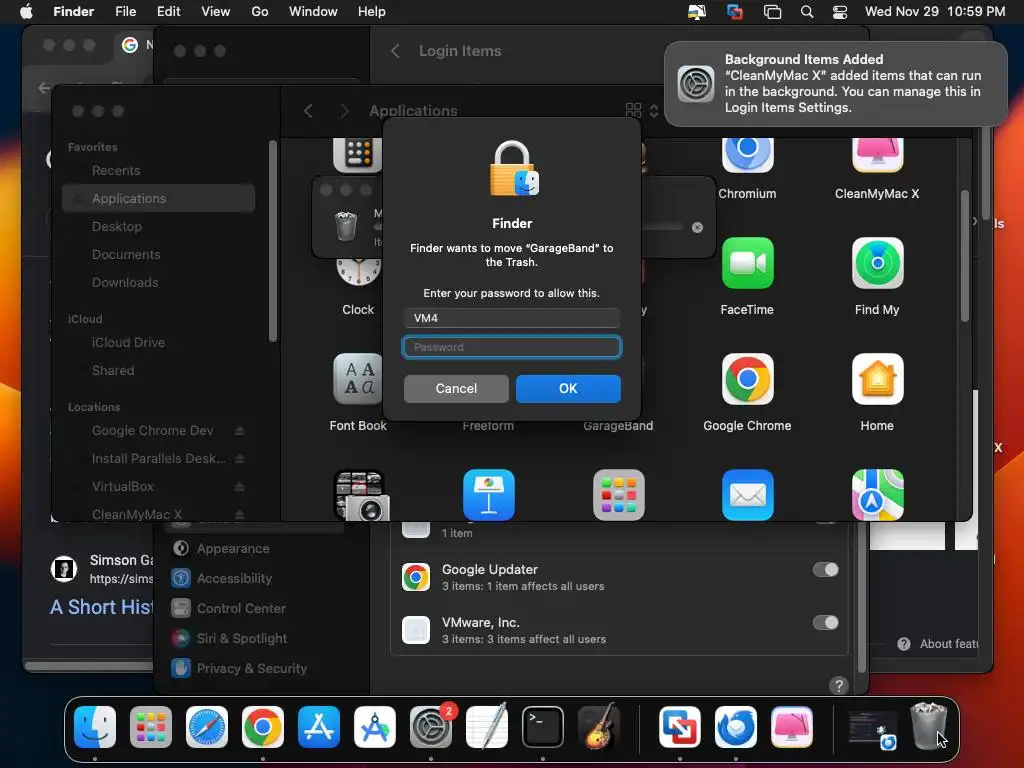Select iCloud Drive in Finder sidebar
This screenshot has height=768, width=1024.
point(128,342)
